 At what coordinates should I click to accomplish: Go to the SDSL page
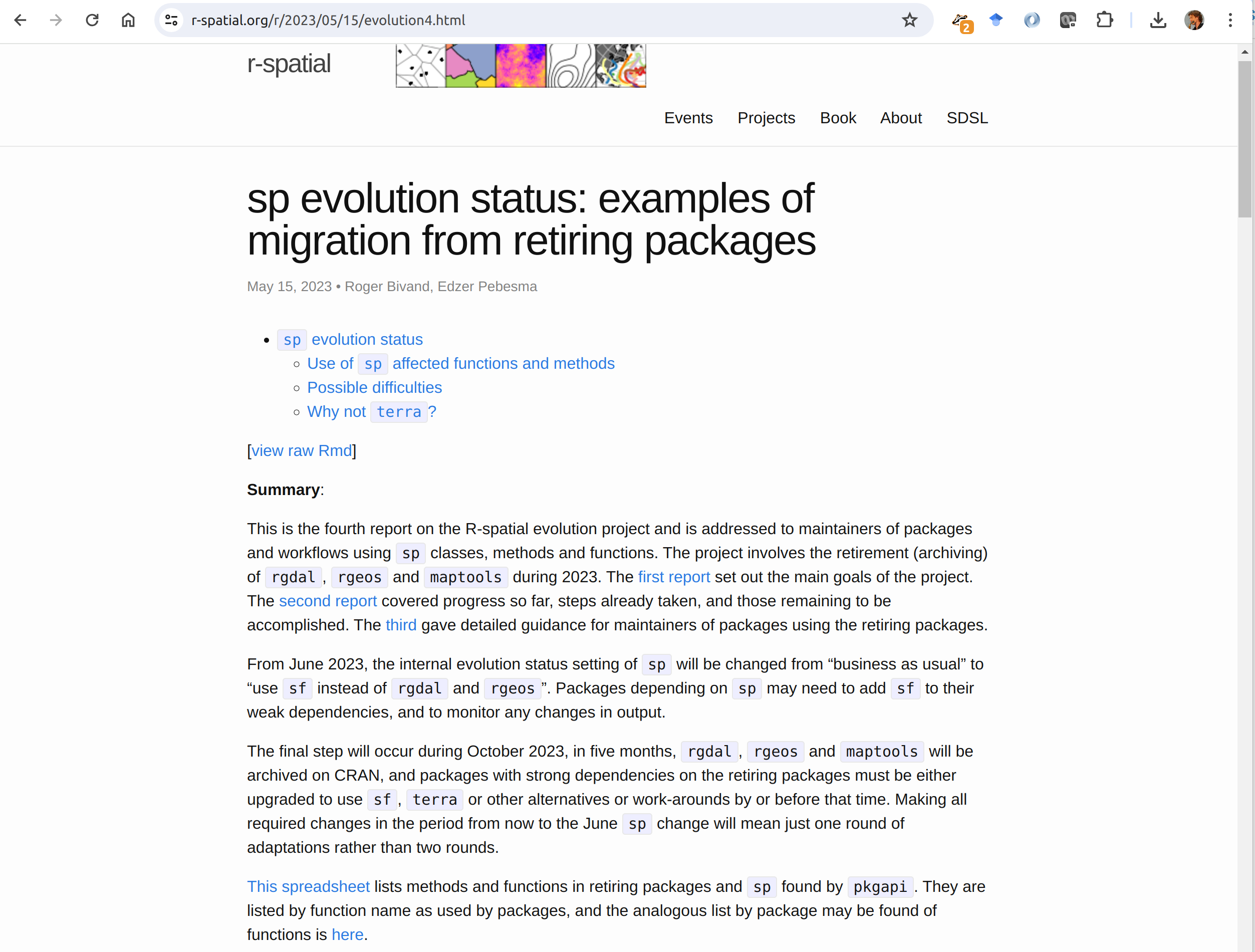[x=967, y=118]
